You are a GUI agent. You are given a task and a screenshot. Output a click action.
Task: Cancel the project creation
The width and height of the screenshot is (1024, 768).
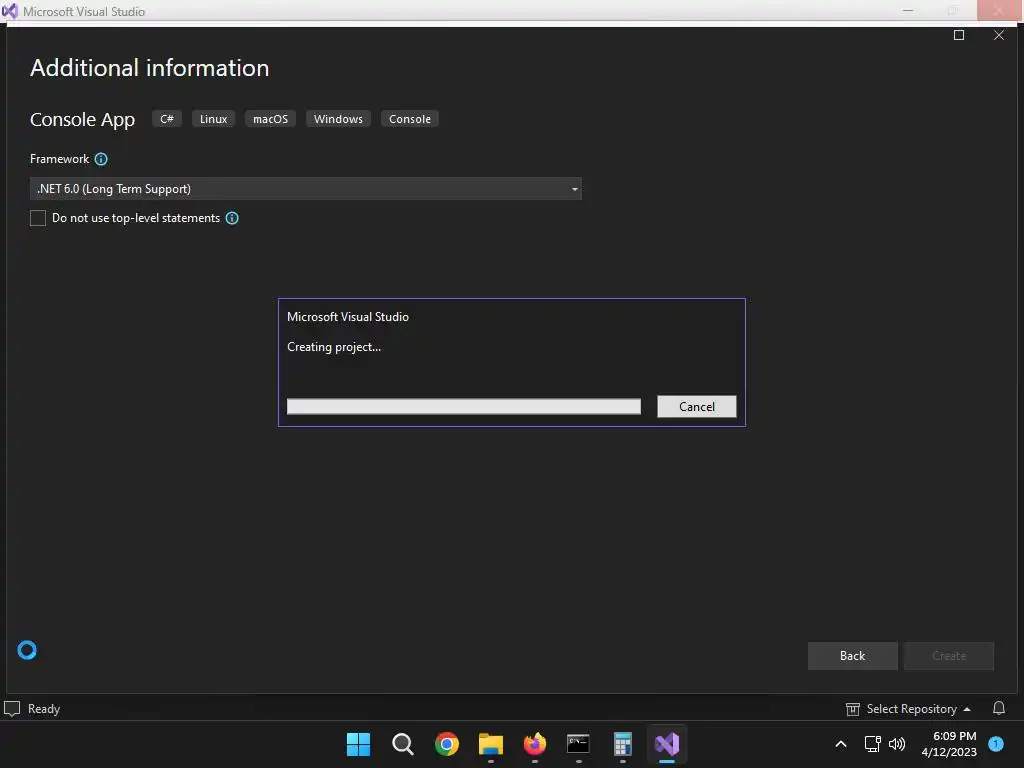696,406
